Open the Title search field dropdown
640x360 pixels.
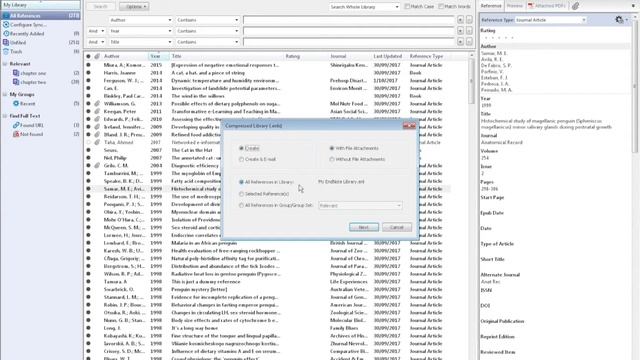coord(140,42)
